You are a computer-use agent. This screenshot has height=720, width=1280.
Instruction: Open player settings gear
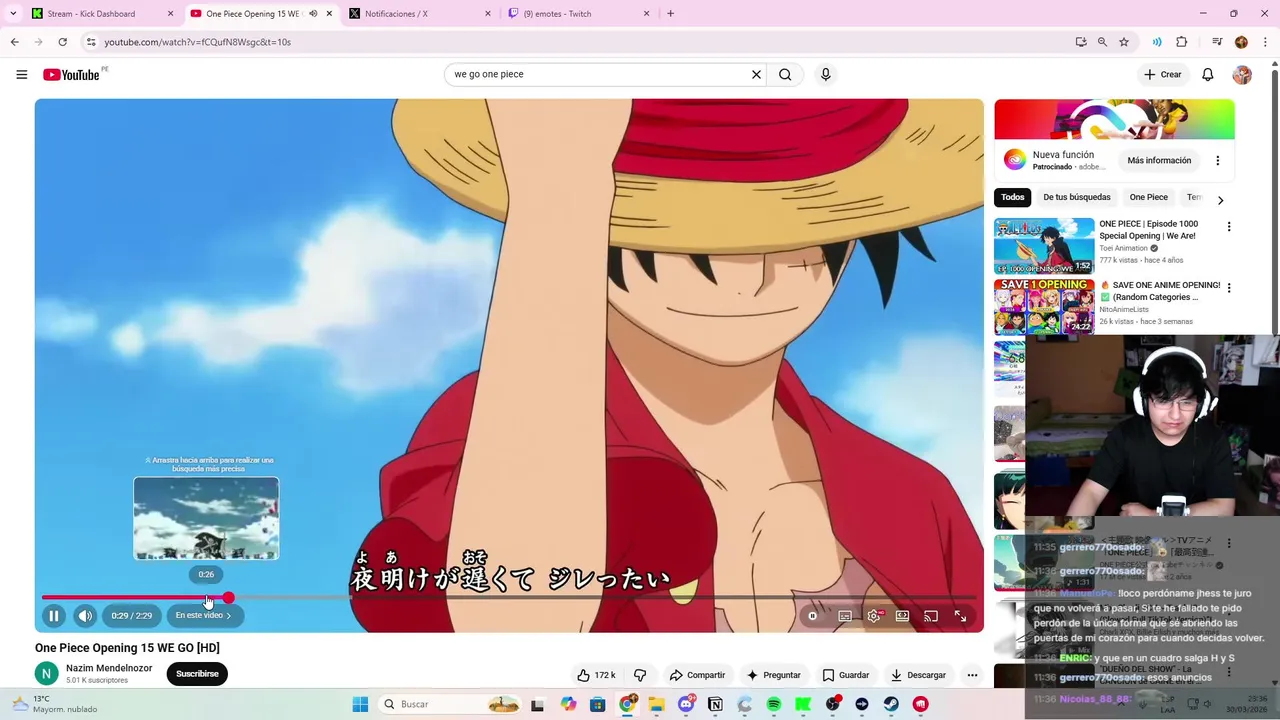click(874, 616)
